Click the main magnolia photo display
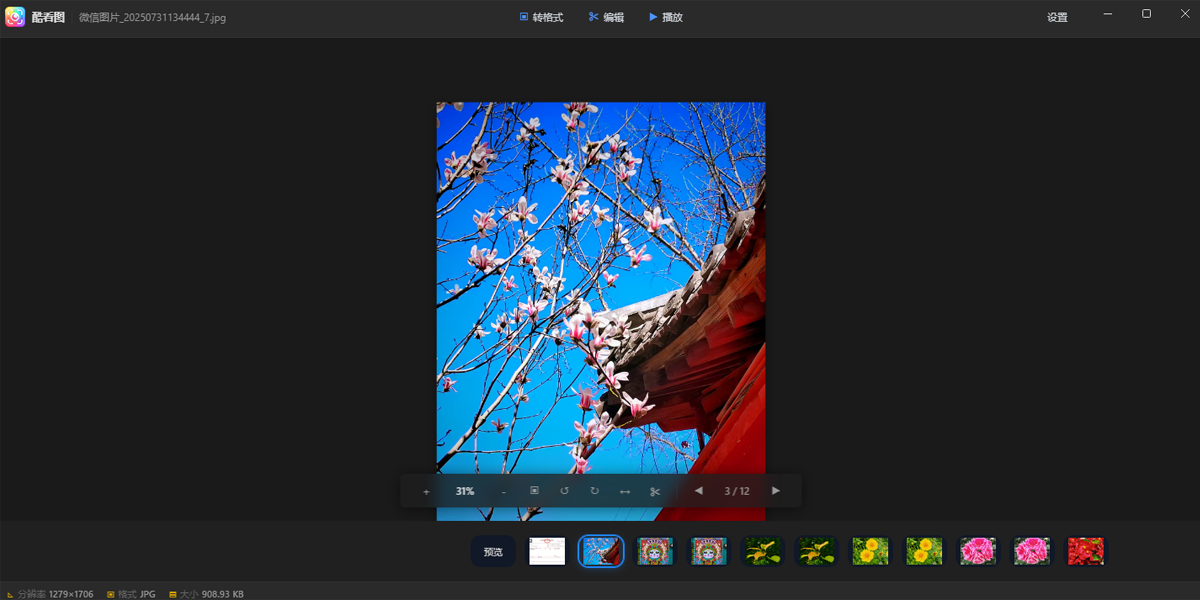The width and height of the screenshot is (1200, 600). (601, 311)
